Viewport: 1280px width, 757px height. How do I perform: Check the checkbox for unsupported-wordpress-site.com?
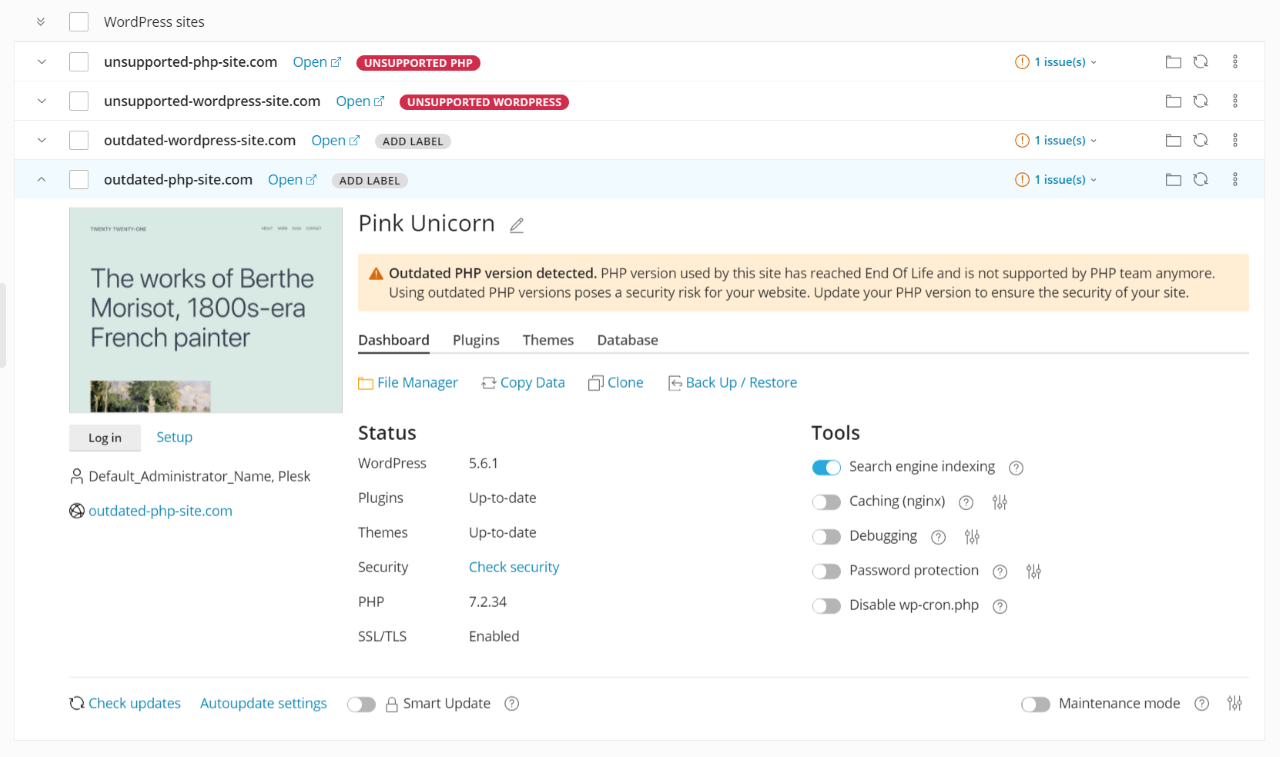(78, 100)
